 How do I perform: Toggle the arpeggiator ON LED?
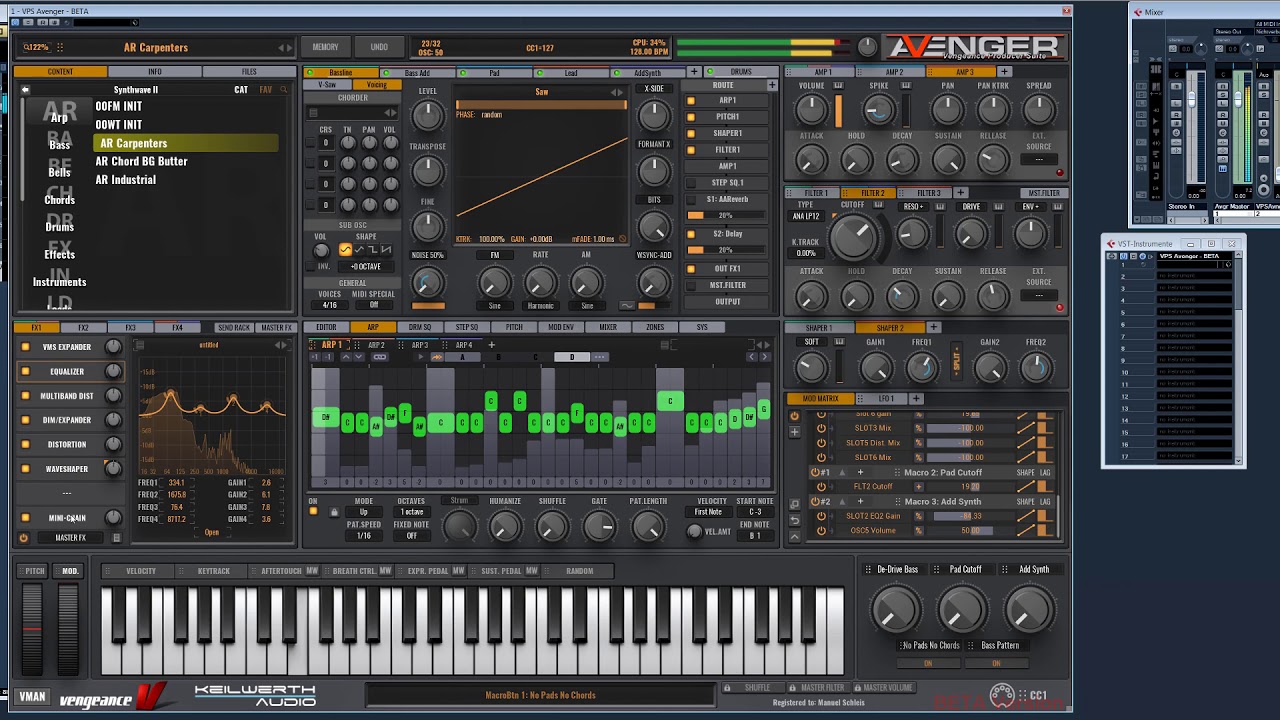313,512
